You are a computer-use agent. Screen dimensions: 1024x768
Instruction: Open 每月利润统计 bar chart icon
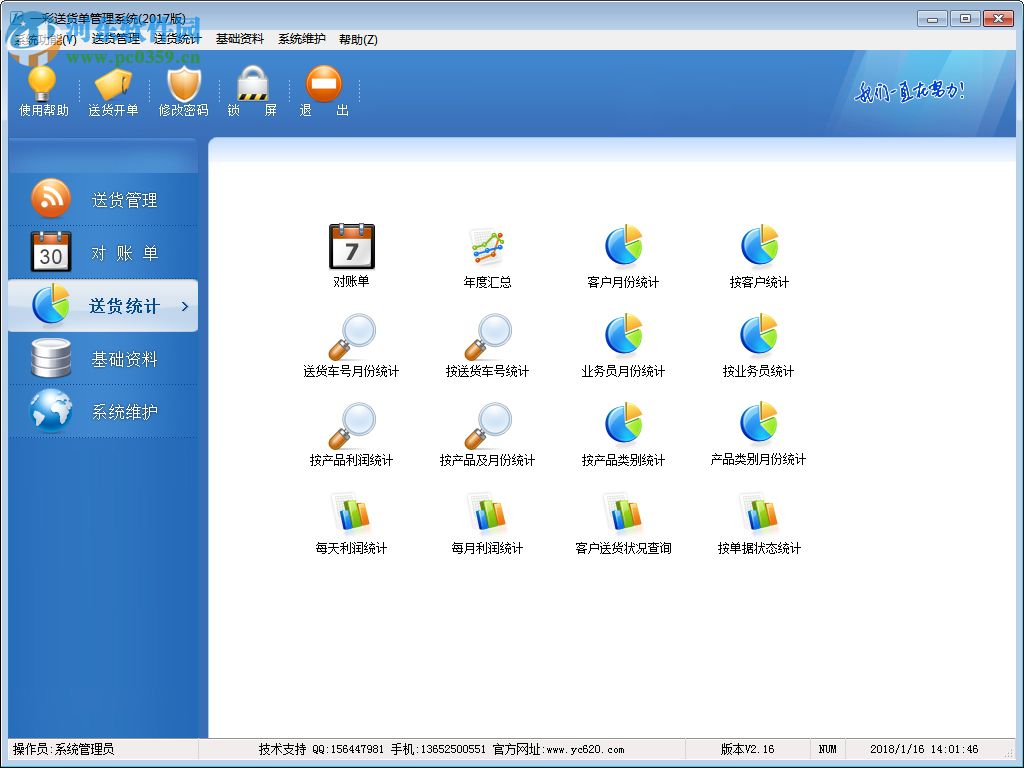487,514
